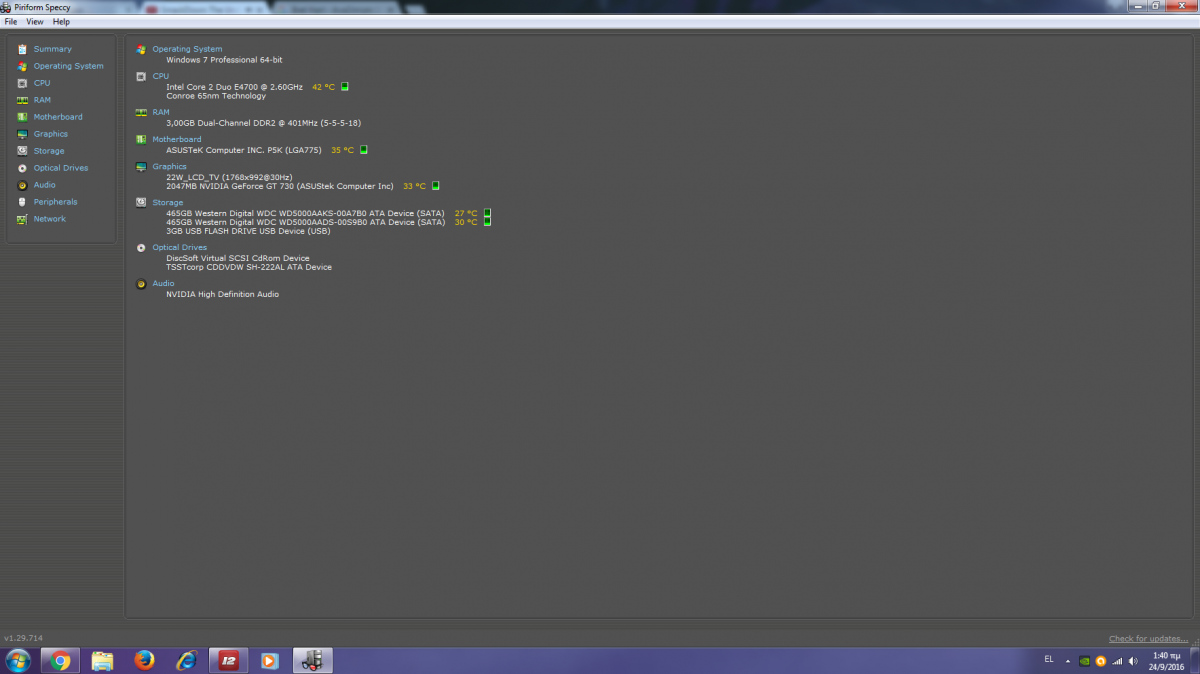The height and width of the screenshot is (674, 1200).
Task: Click the Storage heading link in summary
Action: (x=167, y=203)
